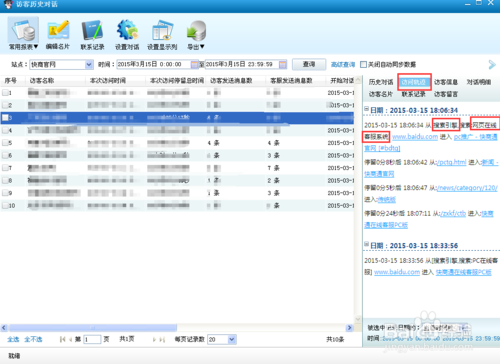Click the horizontal scrollbar thumb below the table
500x364 pixels.
click(93, 328)
